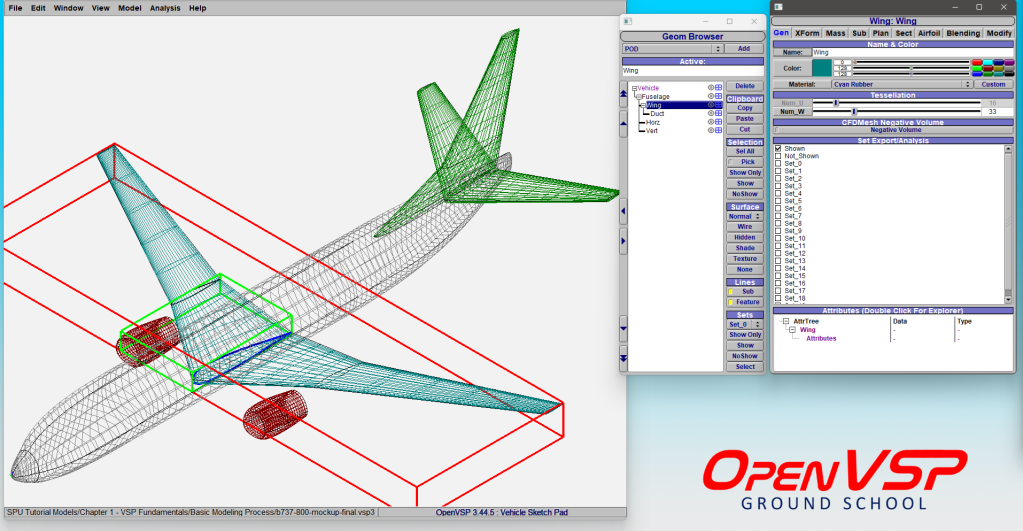The width and height of the screenshot is (1023, 531).
Task: Uncheck the Shown set checkbox
Action: tap(778, 148)
